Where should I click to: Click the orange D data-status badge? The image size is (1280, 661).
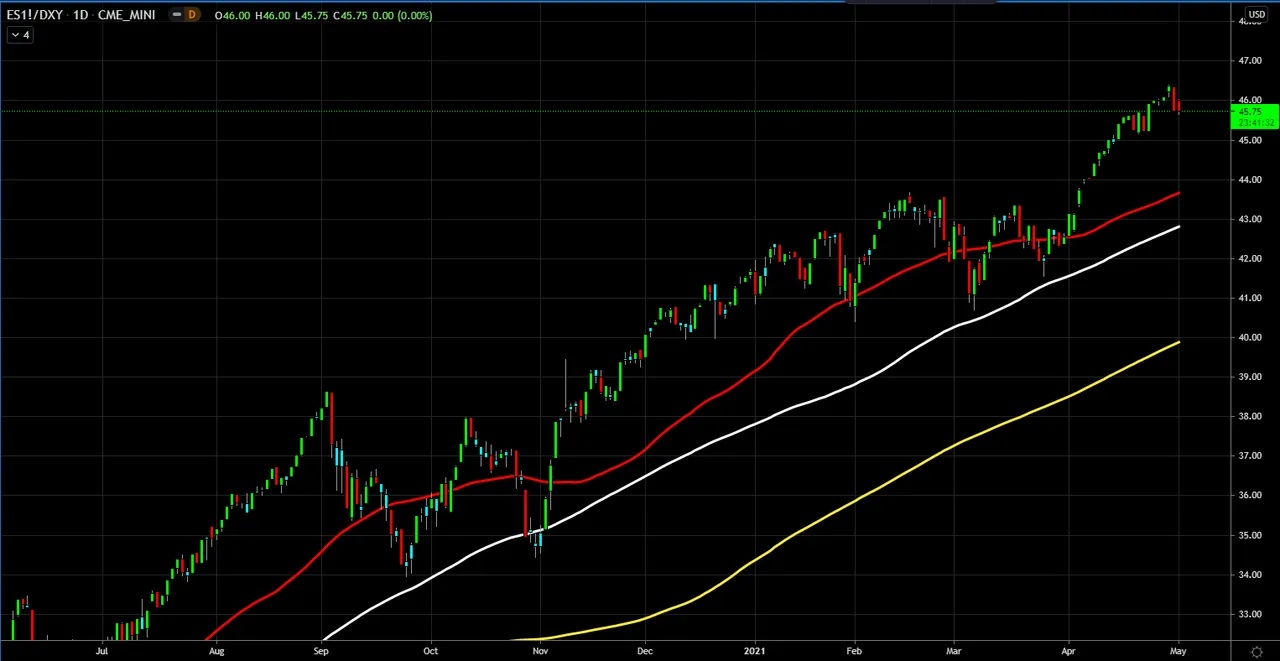tap(190, 15)
